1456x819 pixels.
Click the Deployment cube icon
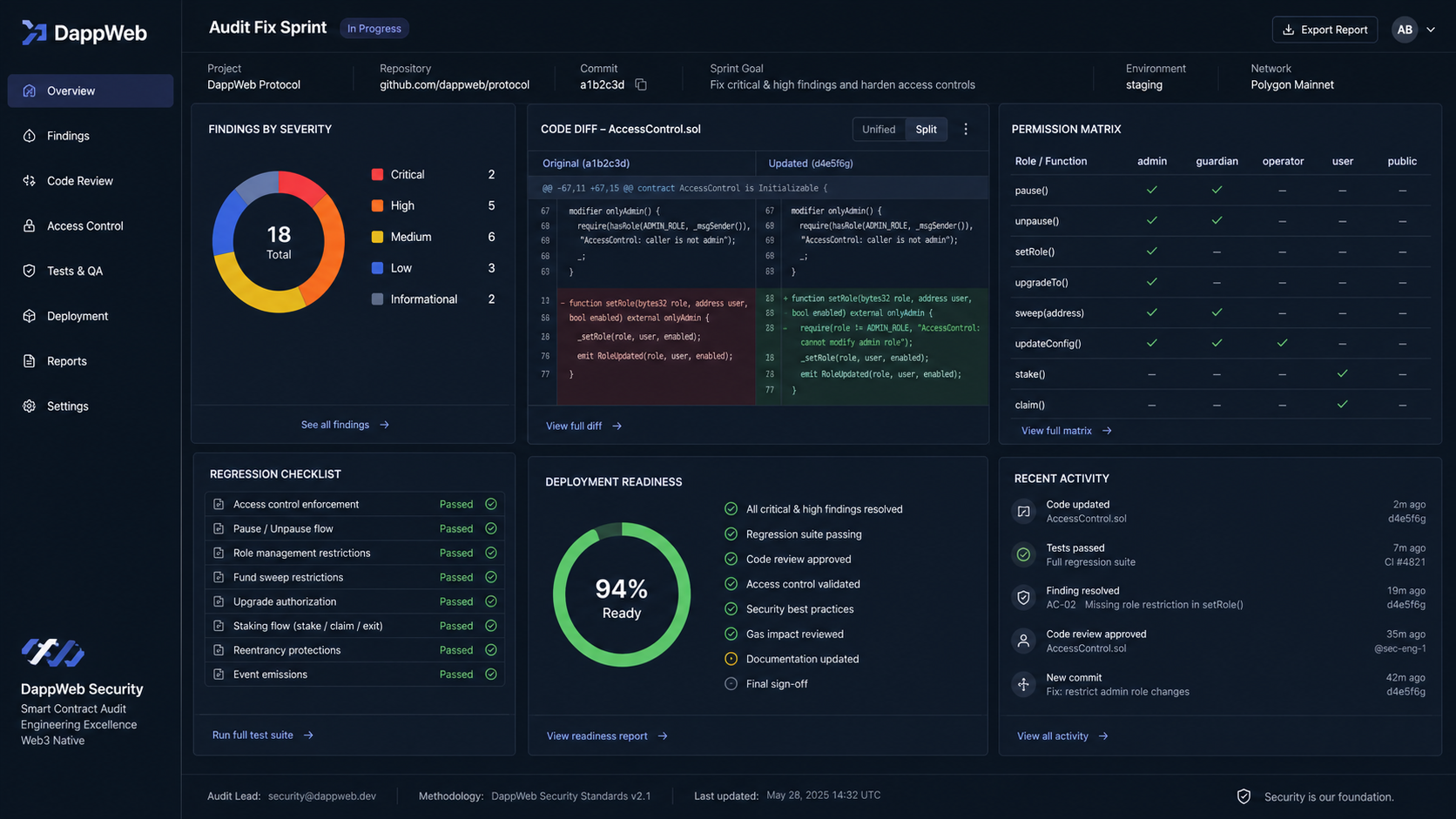(30, 316)
